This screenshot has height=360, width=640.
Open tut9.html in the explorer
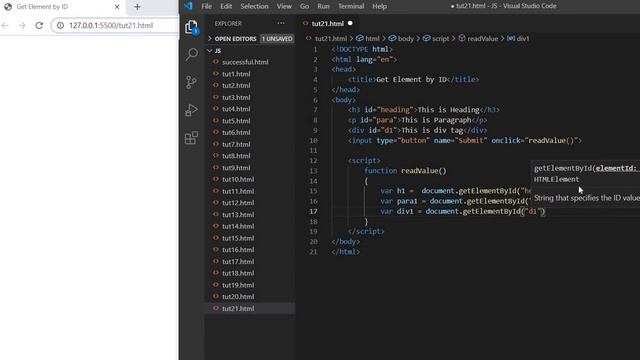click(236, 168)
